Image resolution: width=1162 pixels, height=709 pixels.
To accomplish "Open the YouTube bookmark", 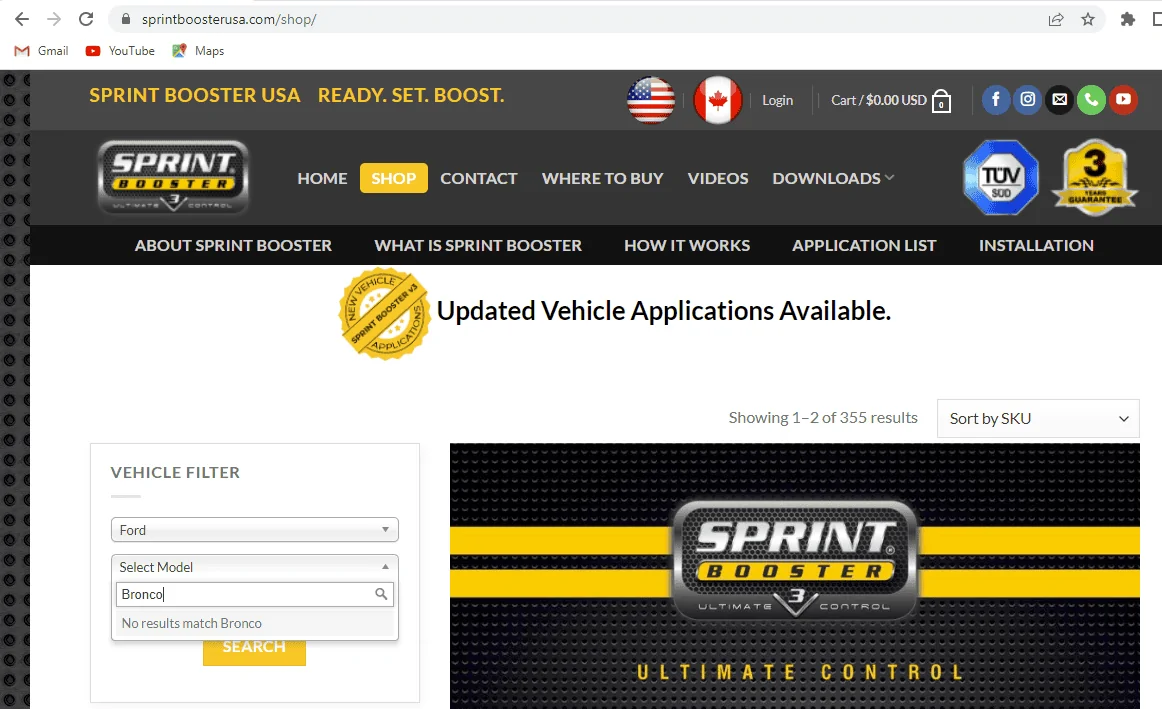I will click(120, 50).
